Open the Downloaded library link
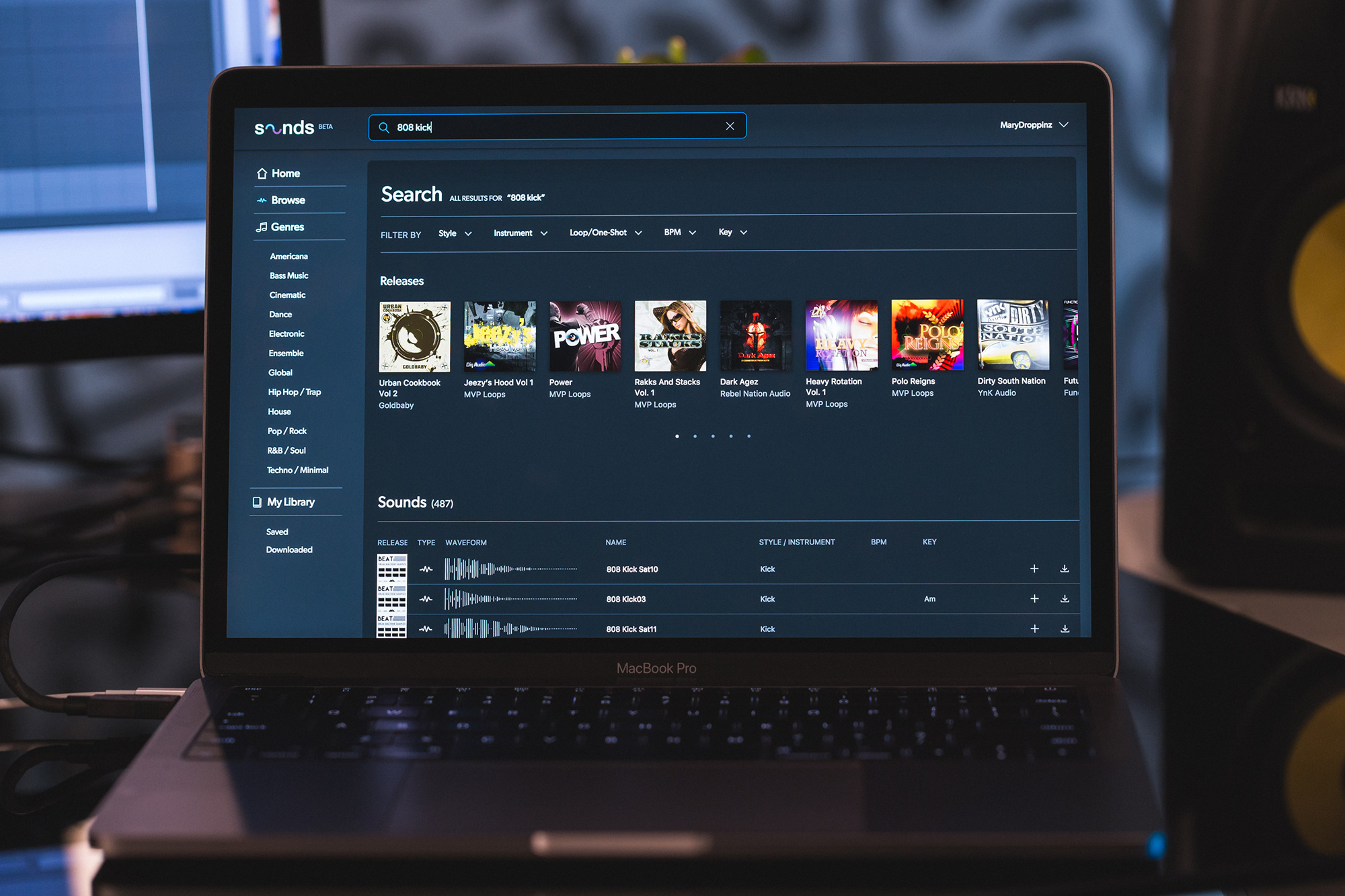Image resolution: width=1345 pixels, height=896 pixels. click(x=289, y=550)
